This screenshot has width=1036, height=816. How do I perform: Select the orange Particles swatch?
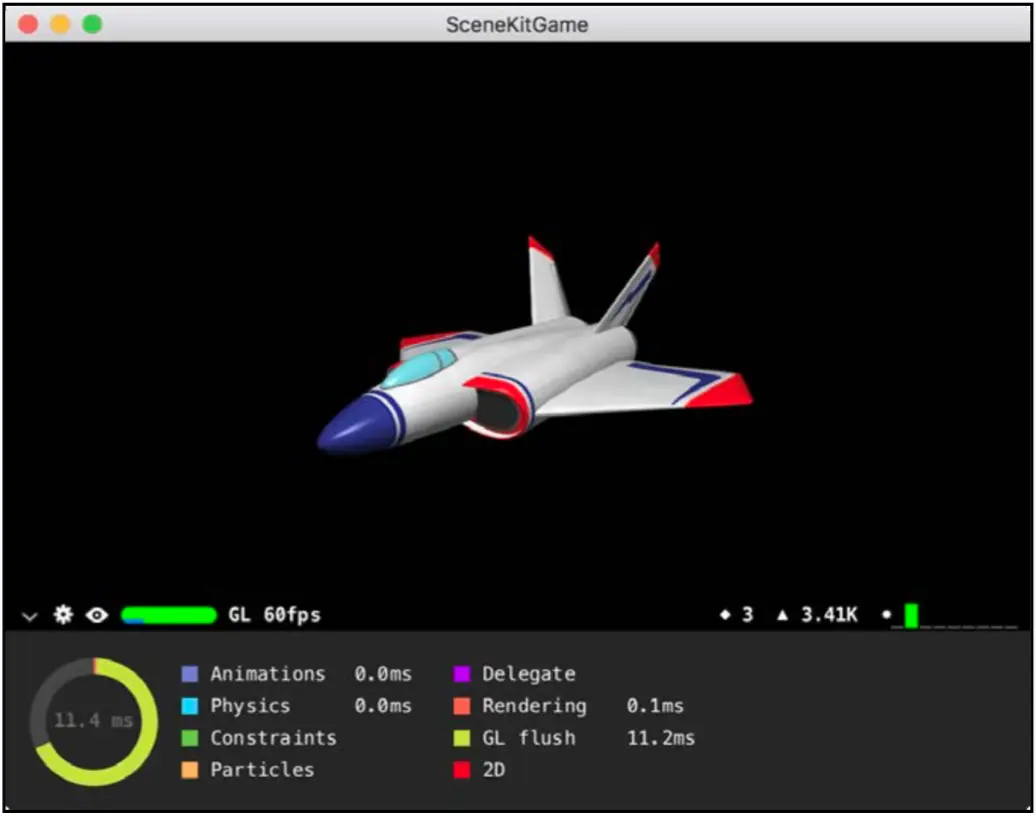(x=190, y=770)
